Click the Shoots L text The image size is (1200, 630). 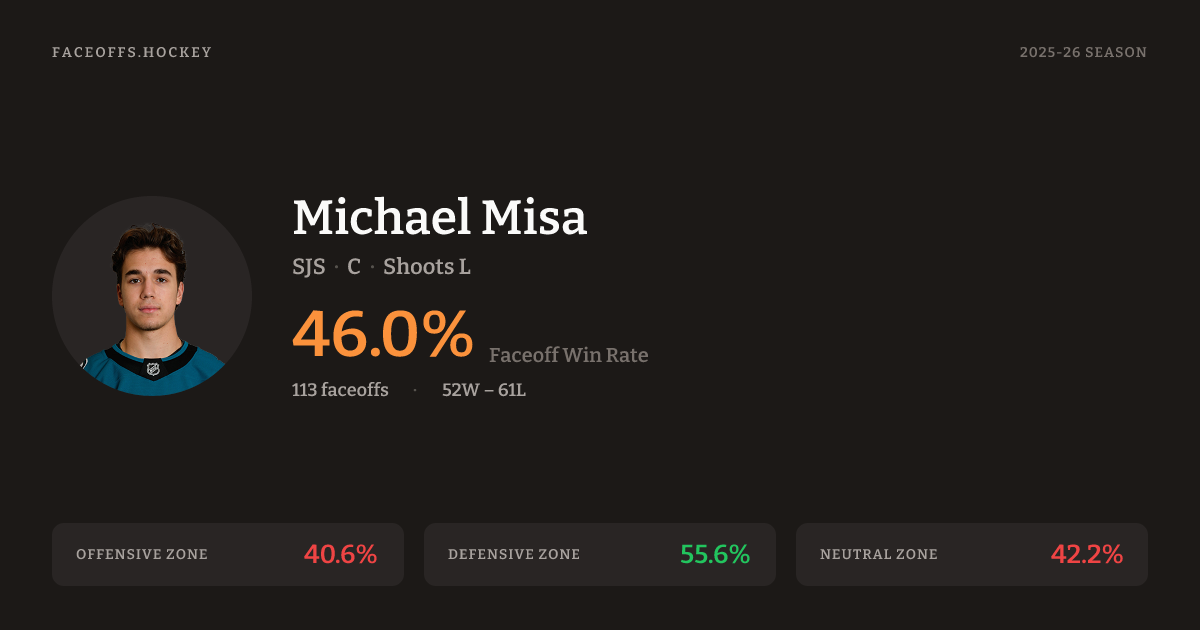pyautogui.click(x=427, y=267)
